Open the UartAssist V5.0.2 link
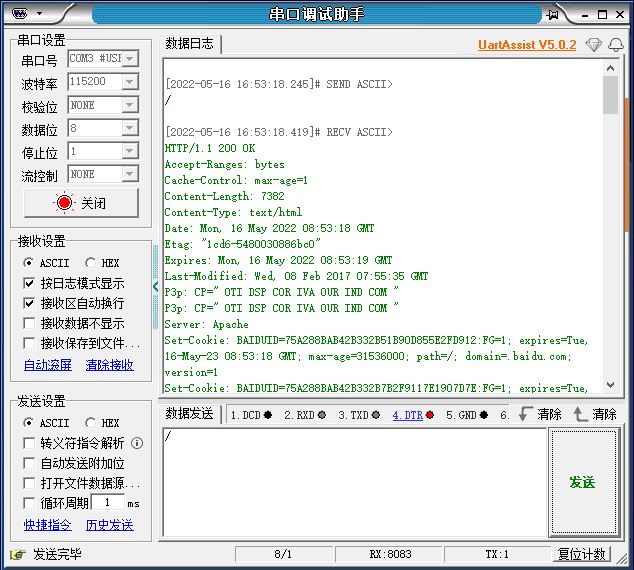 point(527,44)
